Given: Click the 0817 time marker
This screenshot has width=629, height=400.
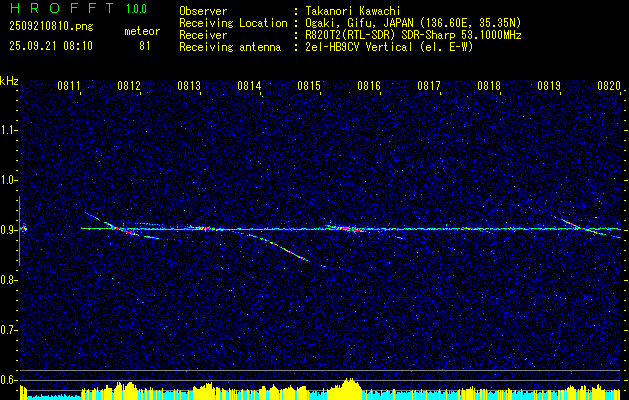Looking at the screenshot, I should [429, 85].
